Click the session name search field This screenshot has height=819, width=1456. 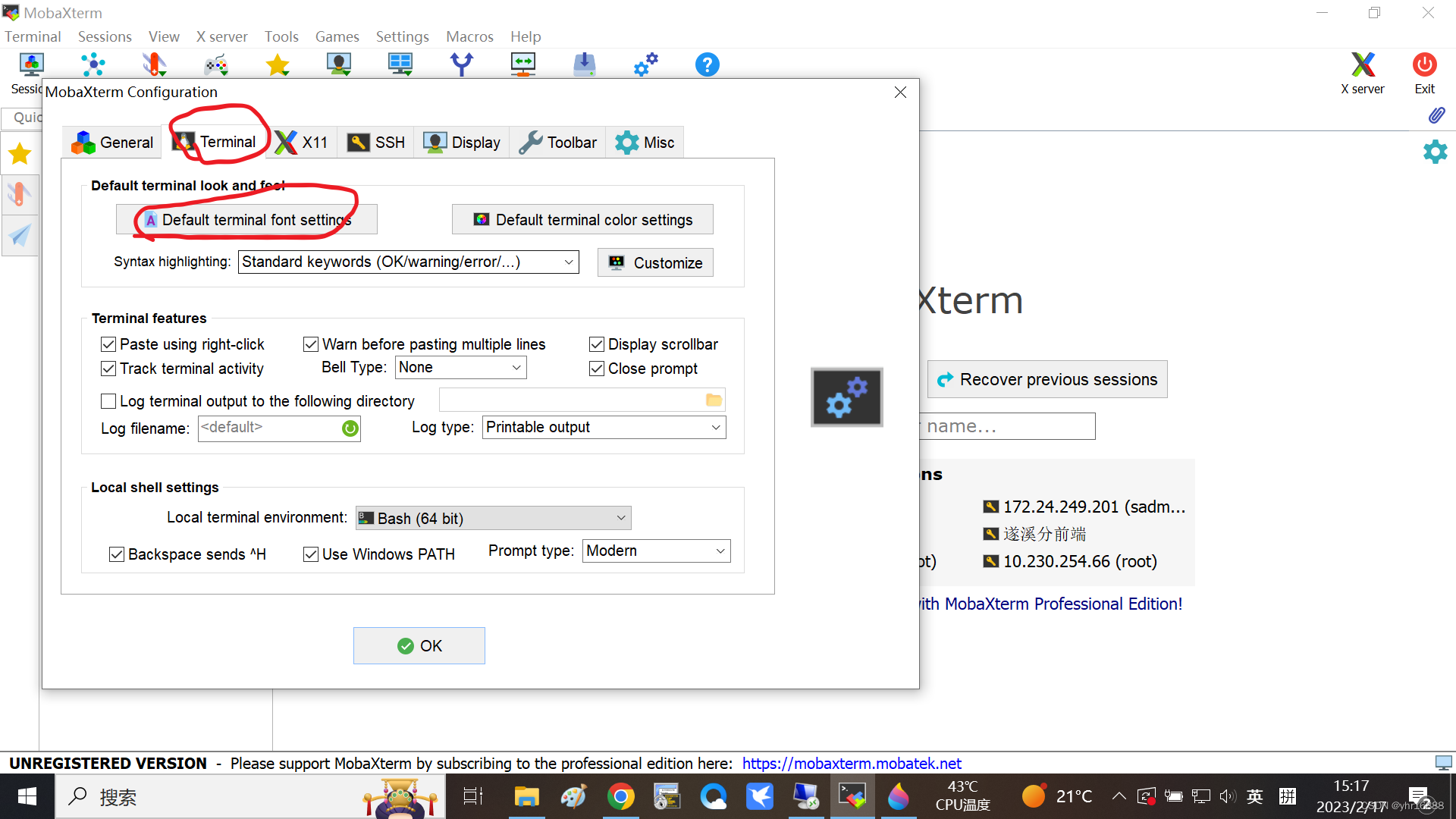1008,426
